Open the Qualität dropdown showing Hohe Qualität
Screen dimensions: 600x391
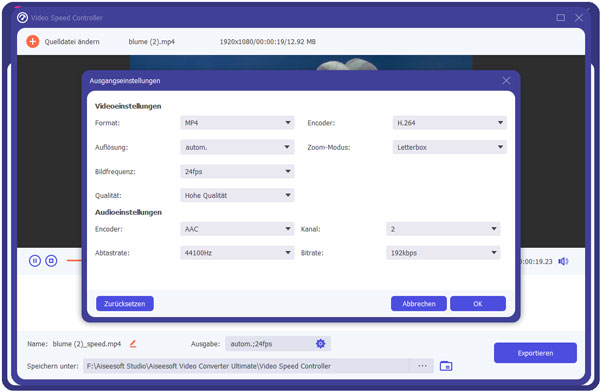237,195
